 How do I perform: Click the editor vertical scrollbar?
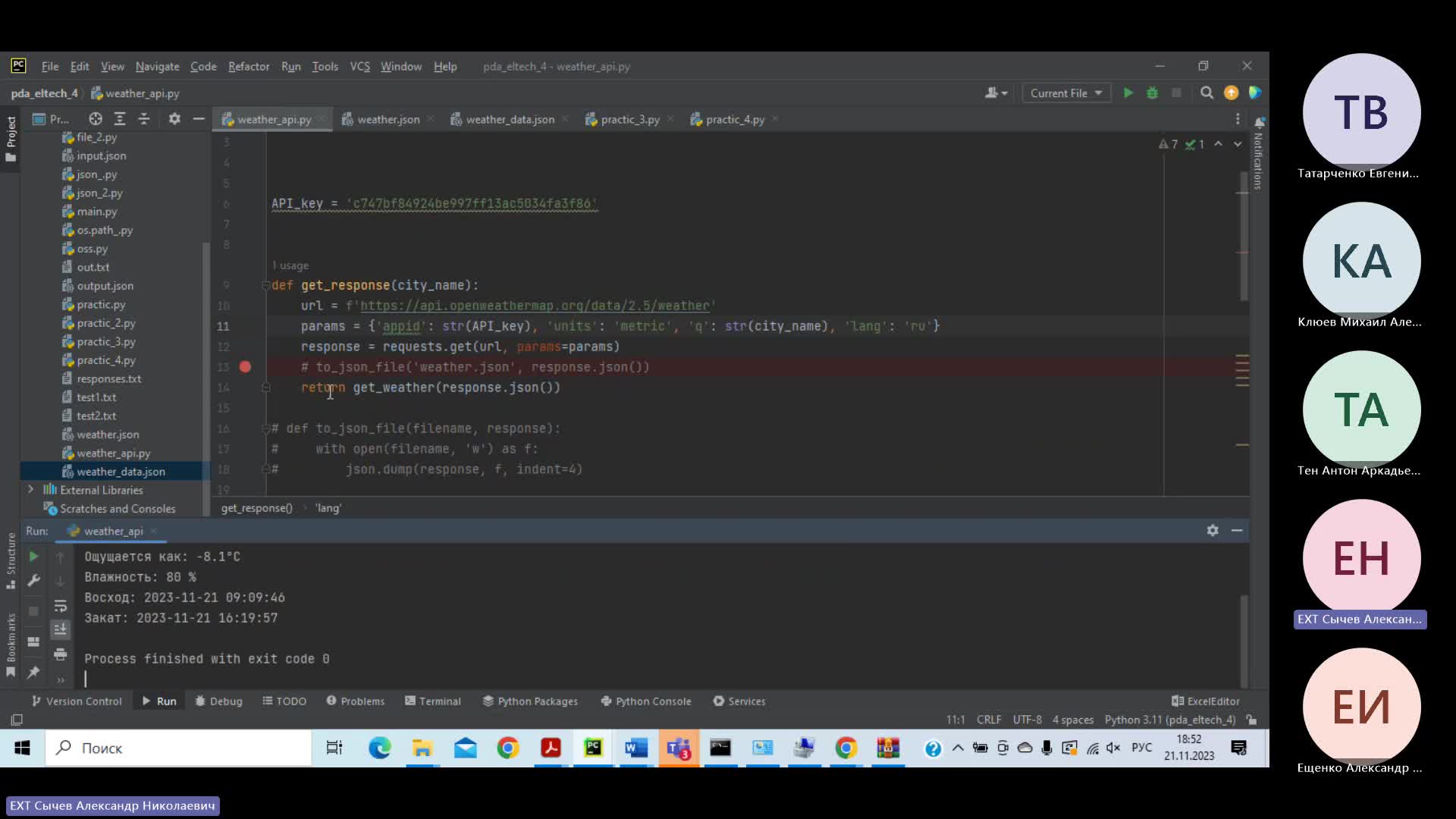(x=1244, y=235)
